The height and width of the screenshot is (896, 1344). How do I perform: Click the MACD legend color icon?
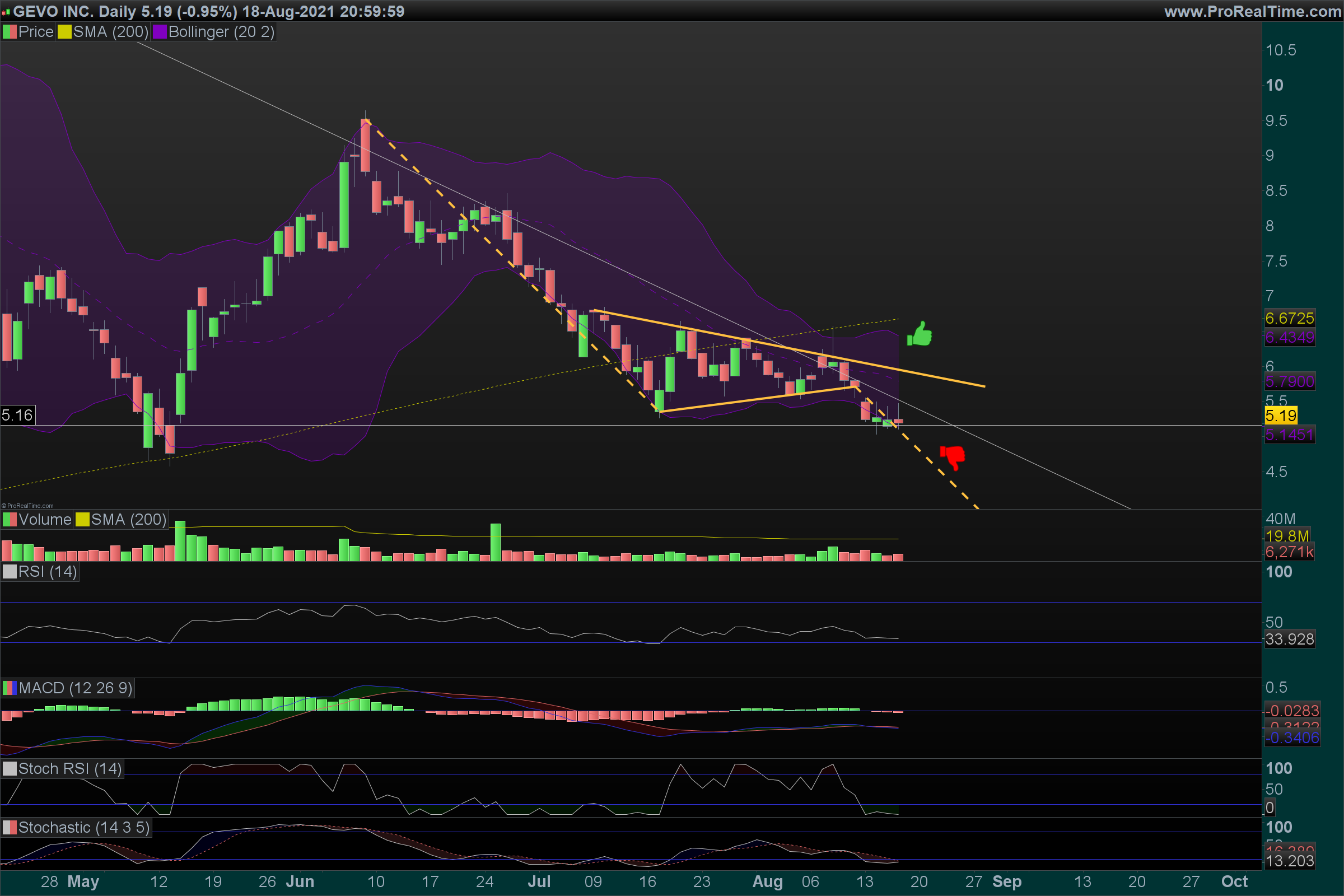click(x=9, y=688)
